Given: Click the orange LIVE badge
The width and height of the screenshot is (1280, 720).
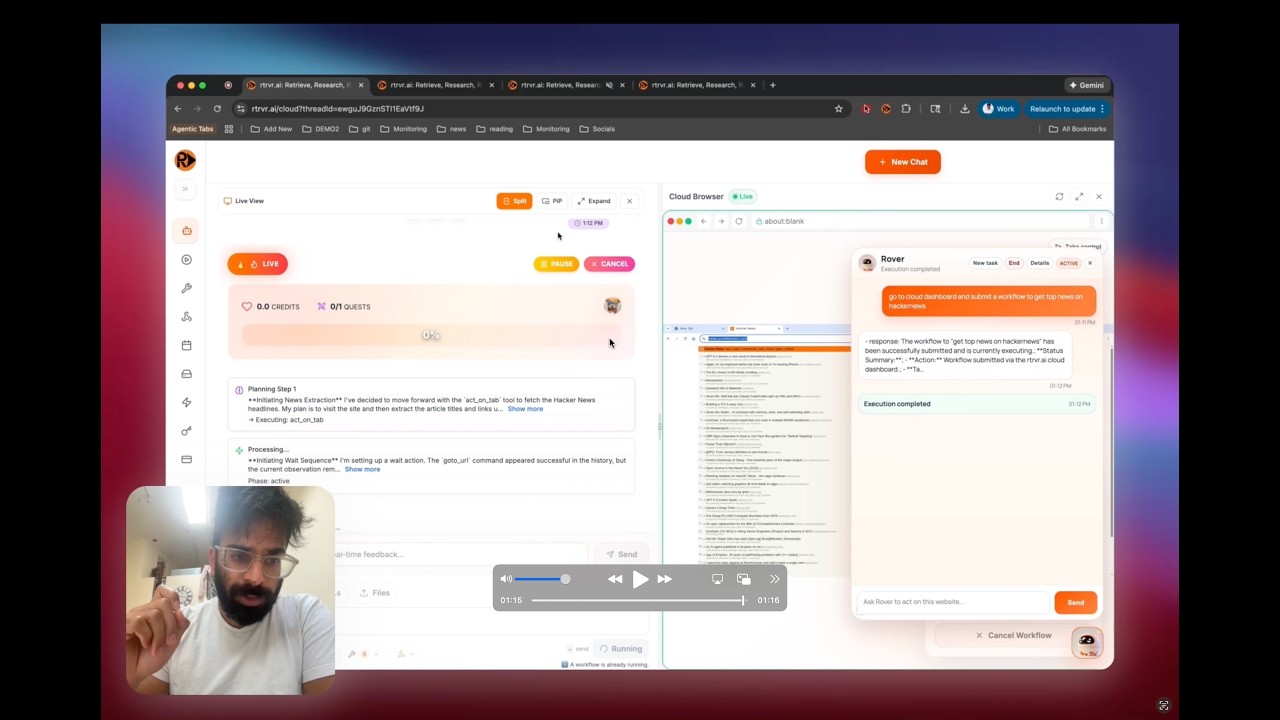Looking at the screenshot, I should coord(258,264).
